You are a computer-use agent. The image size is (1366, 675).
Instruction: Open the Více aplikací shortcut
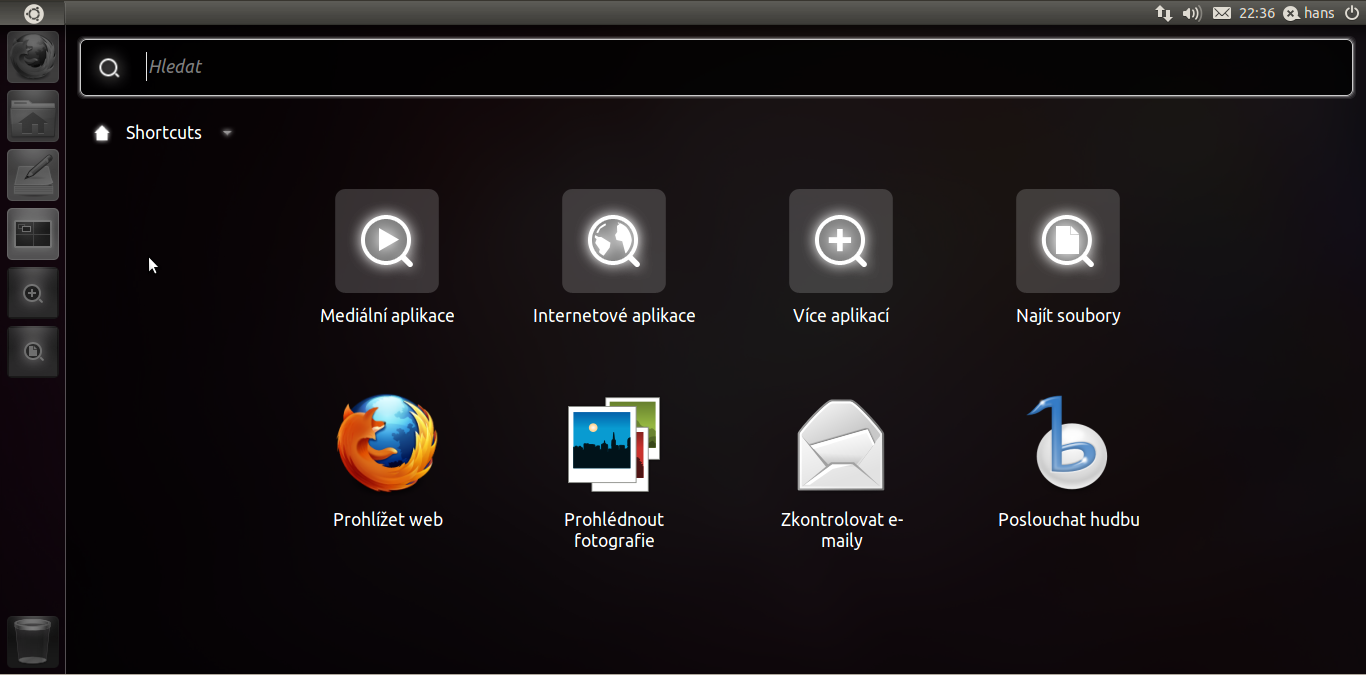pyautogui.click(x=841, y=241)
